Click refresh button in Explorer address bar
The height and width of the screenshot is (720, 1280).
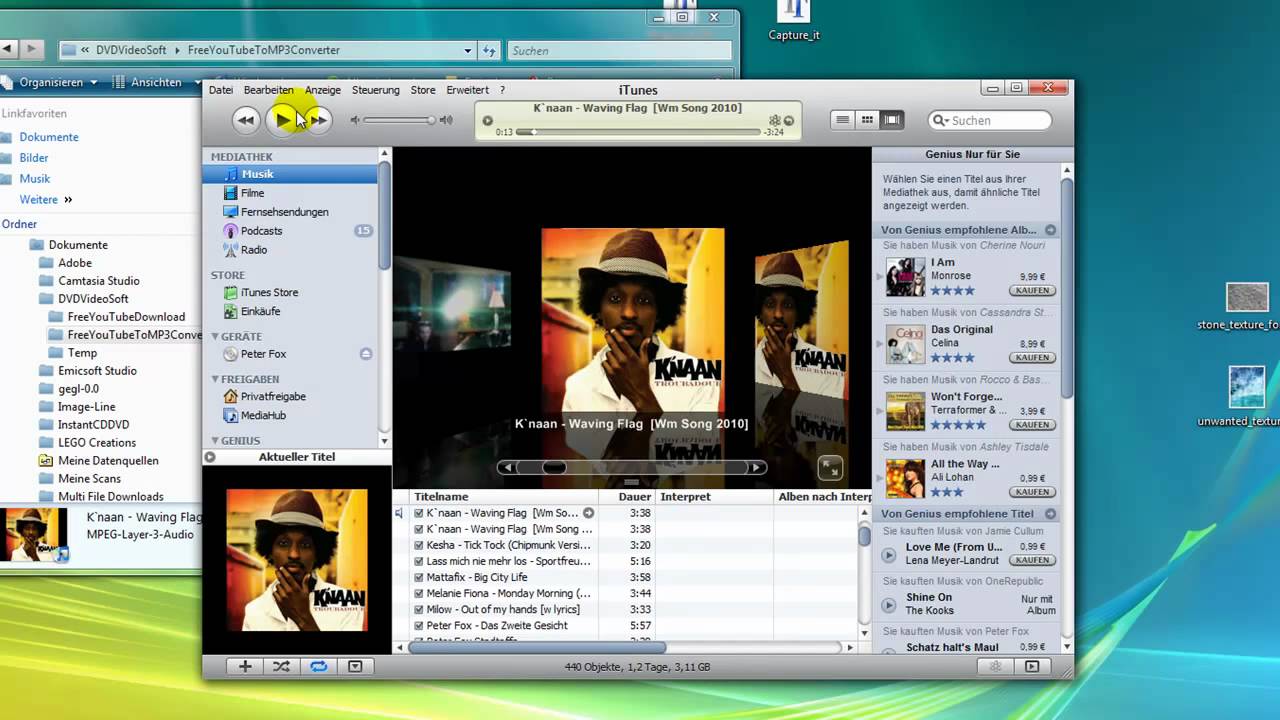click(489, 50)
